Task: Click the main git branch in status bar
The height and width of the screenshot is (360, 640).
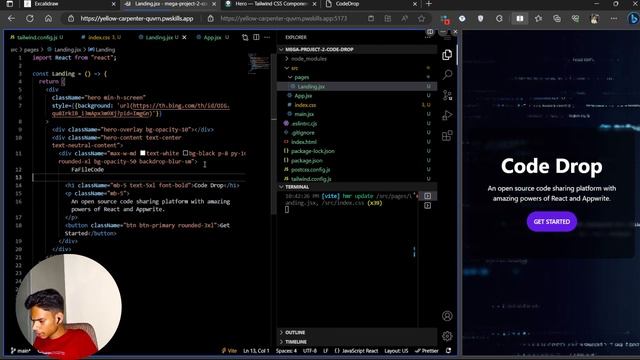Action: [20, 351]
